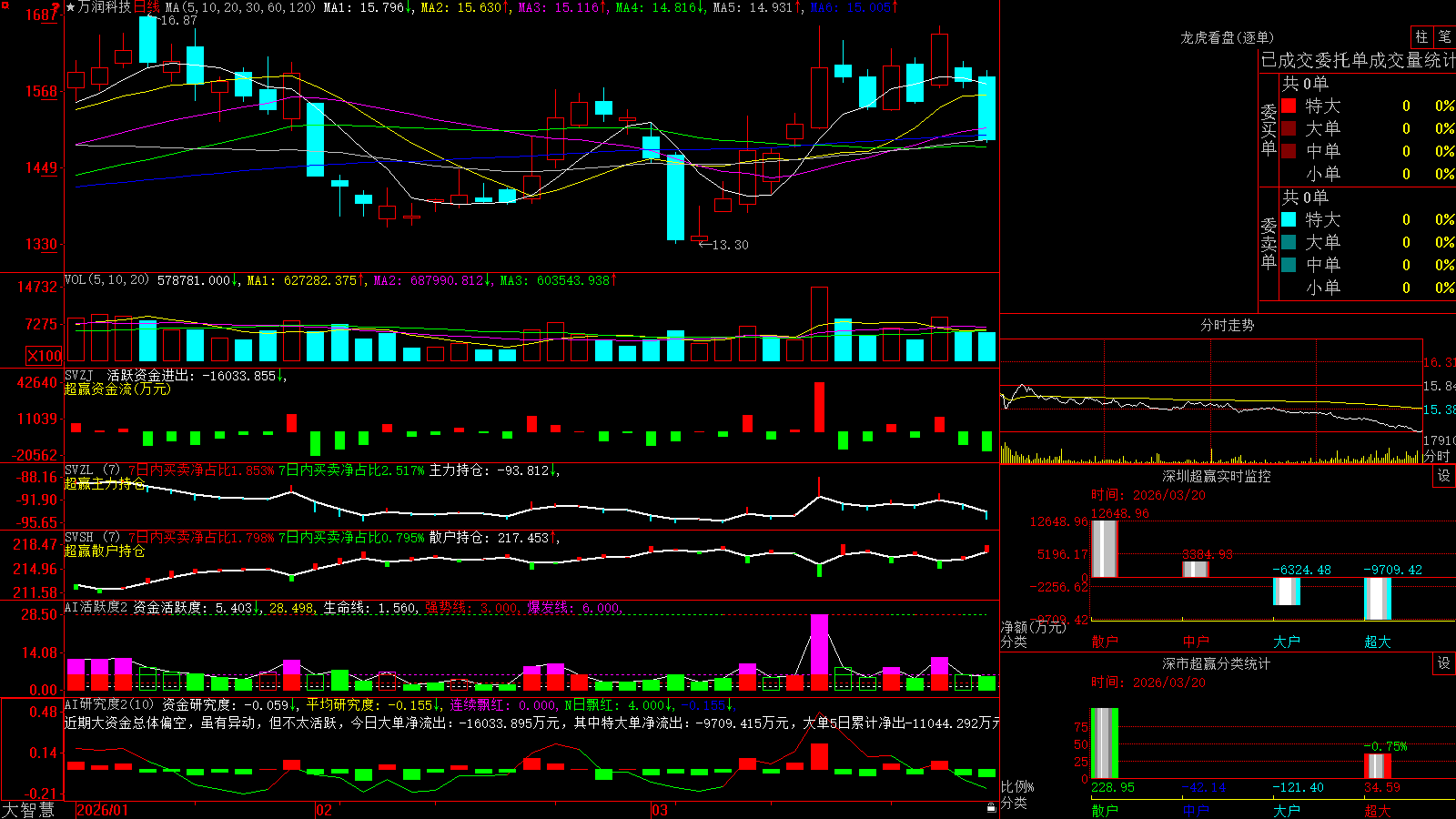The width and height of the screenshot is (1456, 819).
Task: Click the 委买单 section label
Action: pos(1269,129)
